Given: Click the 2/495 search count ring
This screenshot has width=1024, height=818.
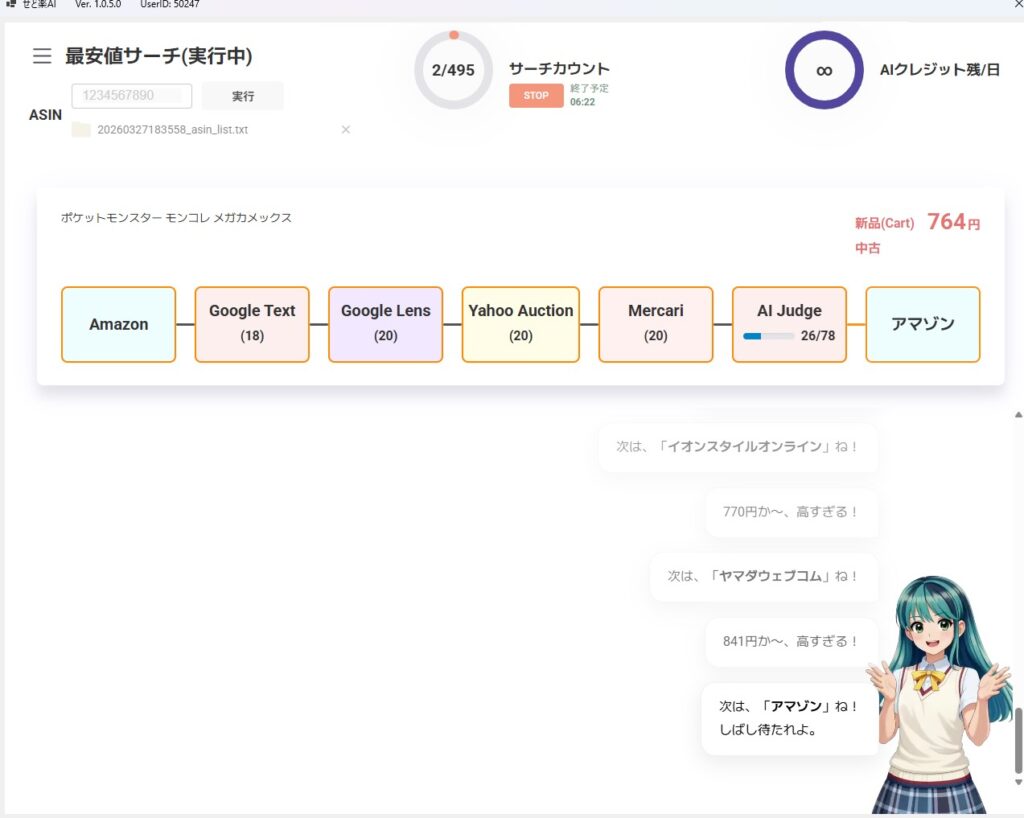Looking at the screenshot, I should coord(453,70).
